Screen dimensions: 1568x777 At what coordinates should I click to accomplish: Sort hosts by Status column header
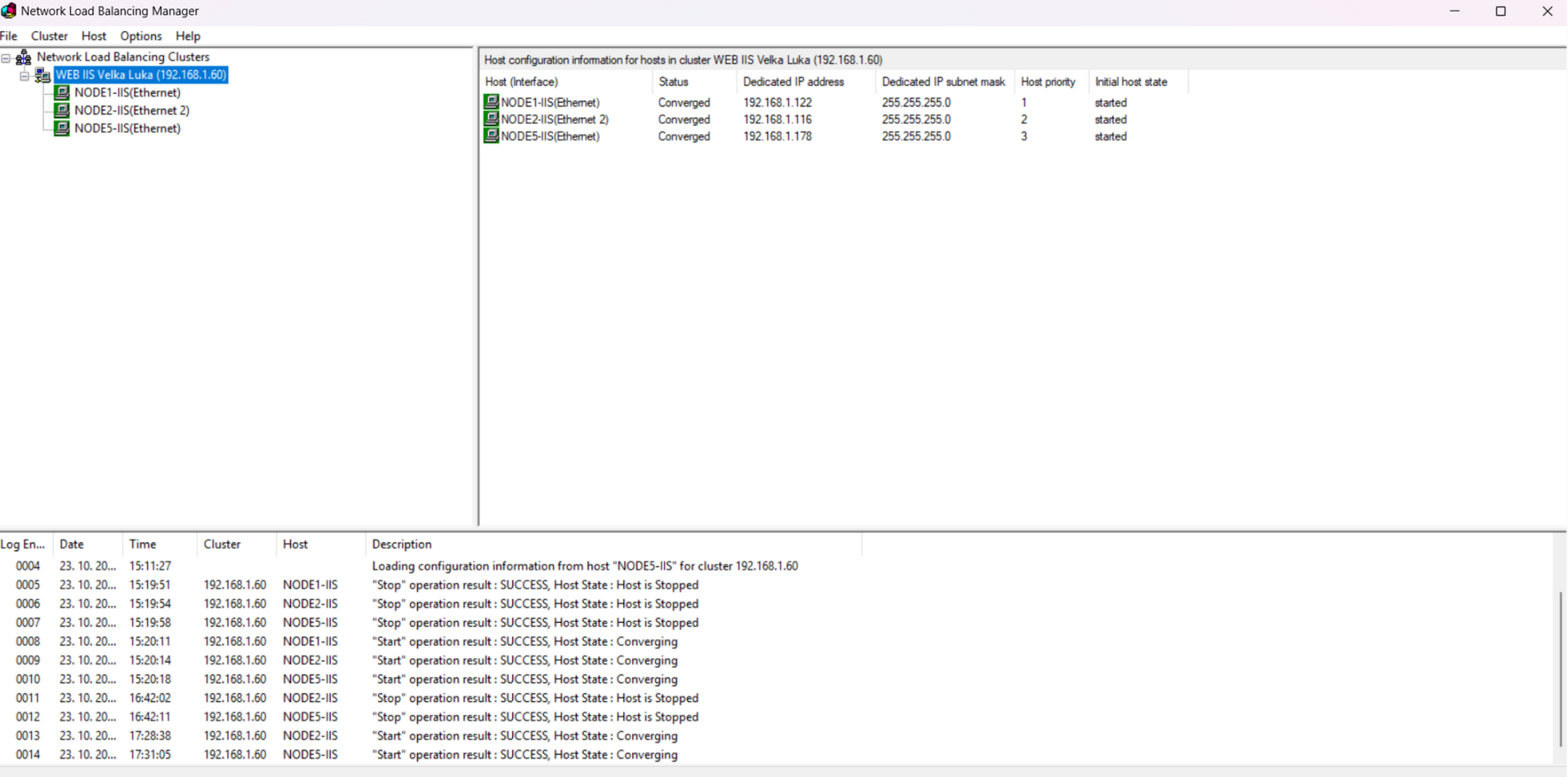coord(674,82)
